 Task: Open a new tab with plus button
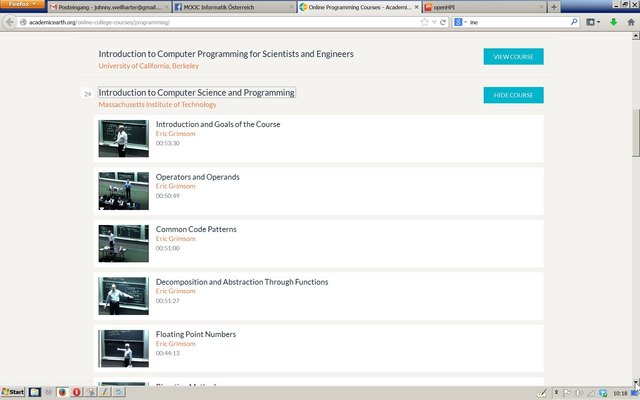pos(554,7)
